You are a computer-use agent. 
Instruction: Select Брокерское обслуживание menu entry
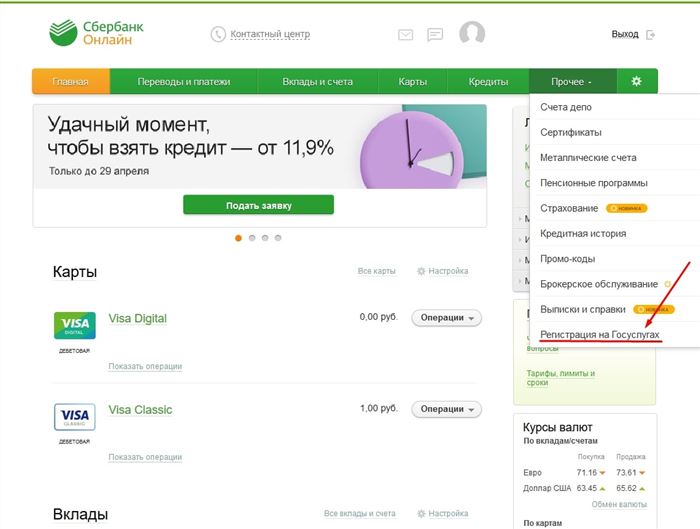click(x=614, y=284)
